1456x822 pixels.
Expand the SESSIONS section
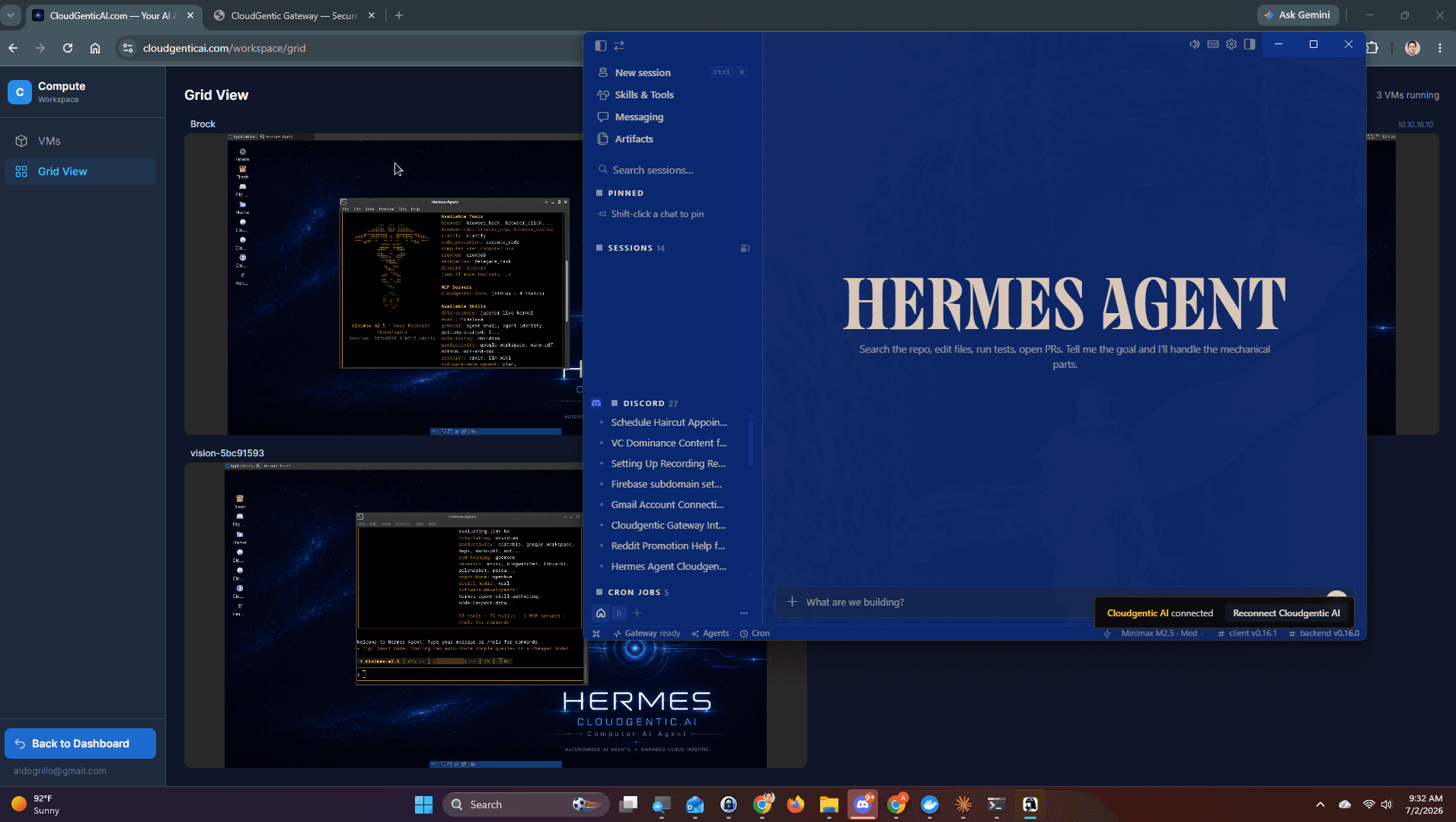pyautogui.click(x=631, y=248)
